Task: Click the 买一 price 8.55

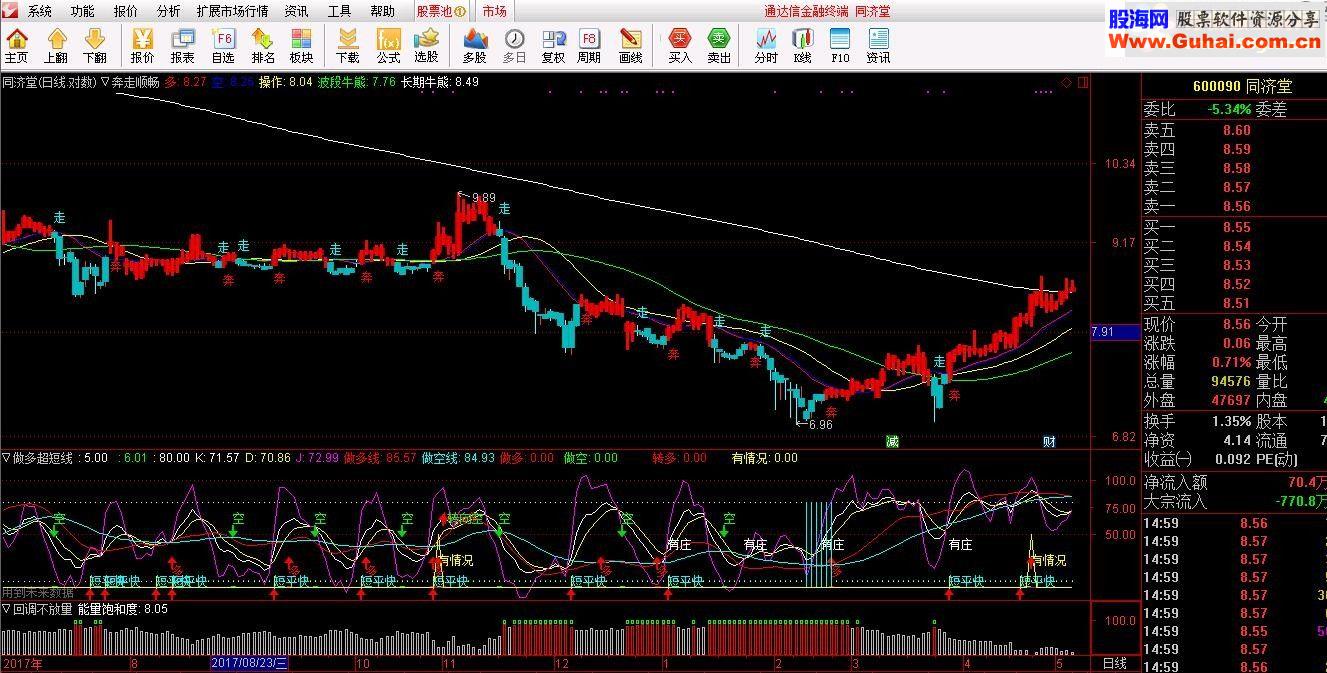Action: (1236, 227)
